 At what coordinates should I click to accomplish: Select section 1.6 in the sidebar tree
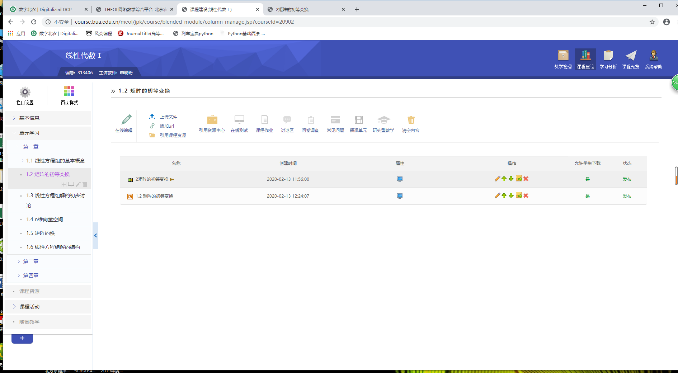pos(53,247)
